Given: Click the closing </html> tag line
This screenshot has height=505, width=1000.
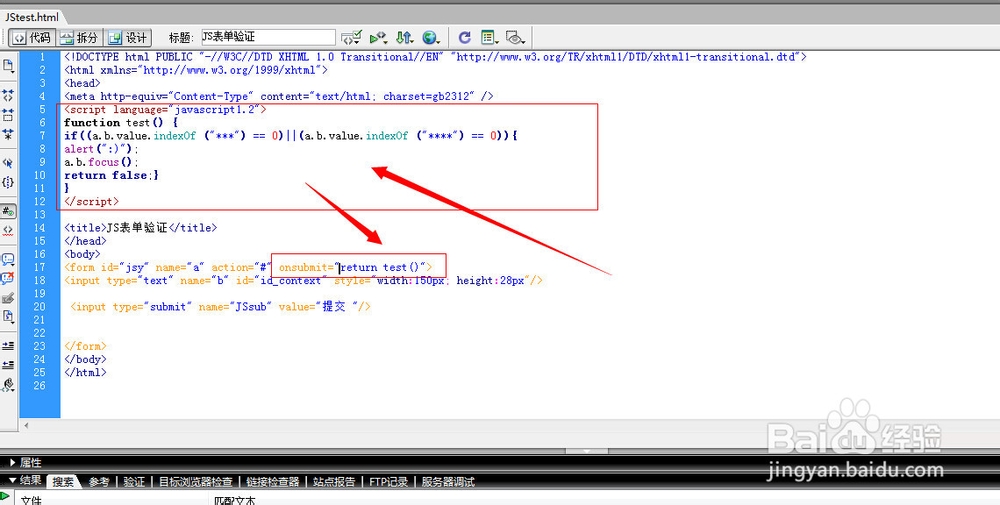Looking at the screenshot, I should (x=85, y=372).
